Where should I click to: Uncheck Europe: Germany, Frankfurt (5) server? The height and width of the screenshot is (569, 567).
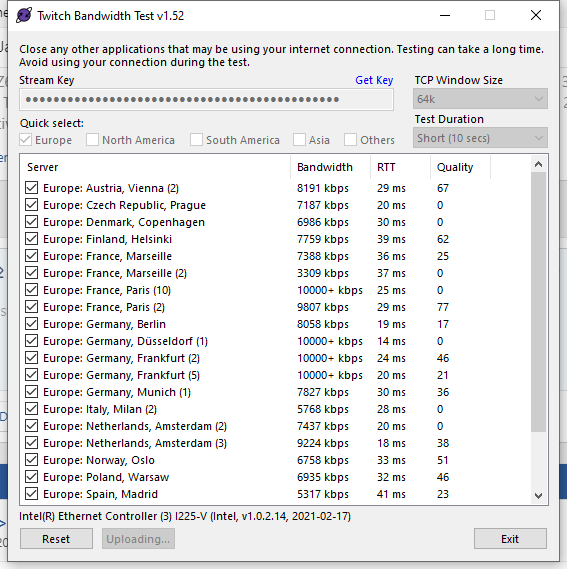pyautogui.click(x=32, y=375)
